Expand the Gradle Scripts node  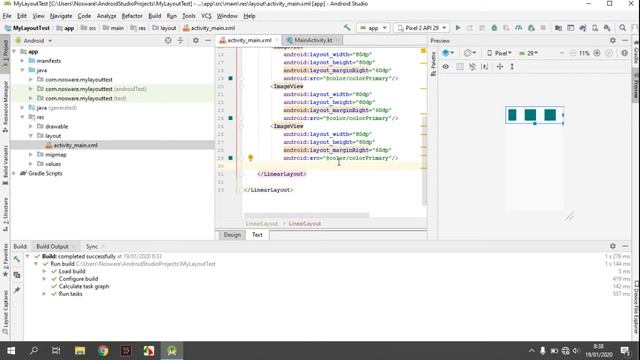(x=14, y=173)
